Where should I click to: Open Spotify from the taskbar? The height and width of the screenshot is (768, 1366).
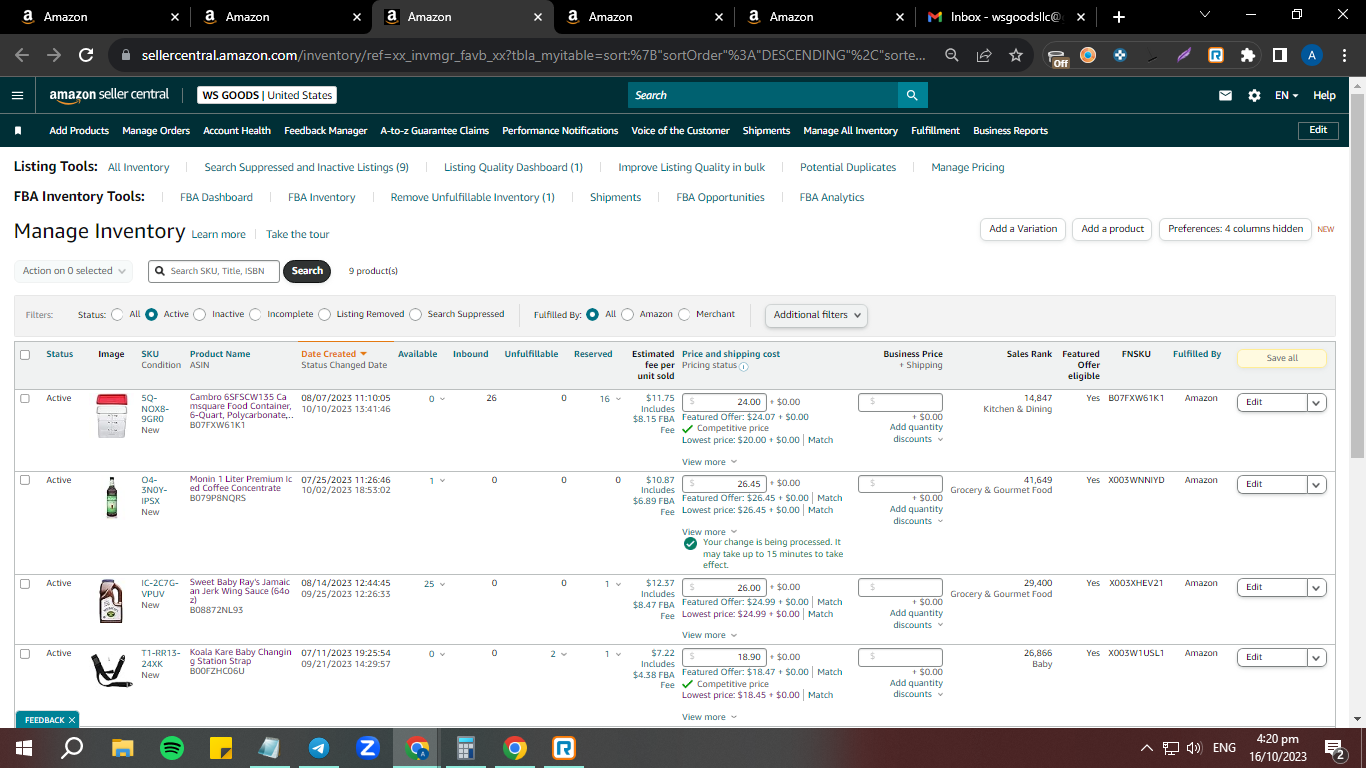pos(172,748)
